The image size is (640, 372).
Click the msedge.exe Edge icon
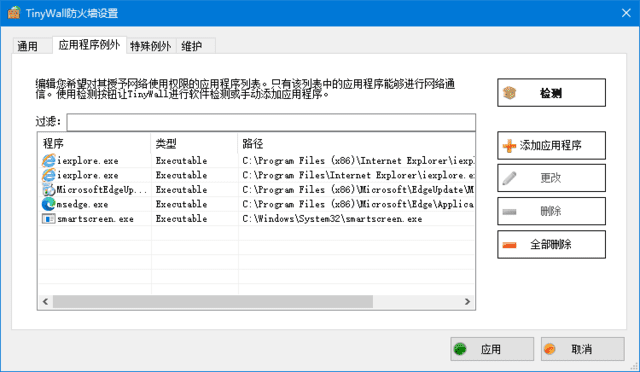[49, 204]
